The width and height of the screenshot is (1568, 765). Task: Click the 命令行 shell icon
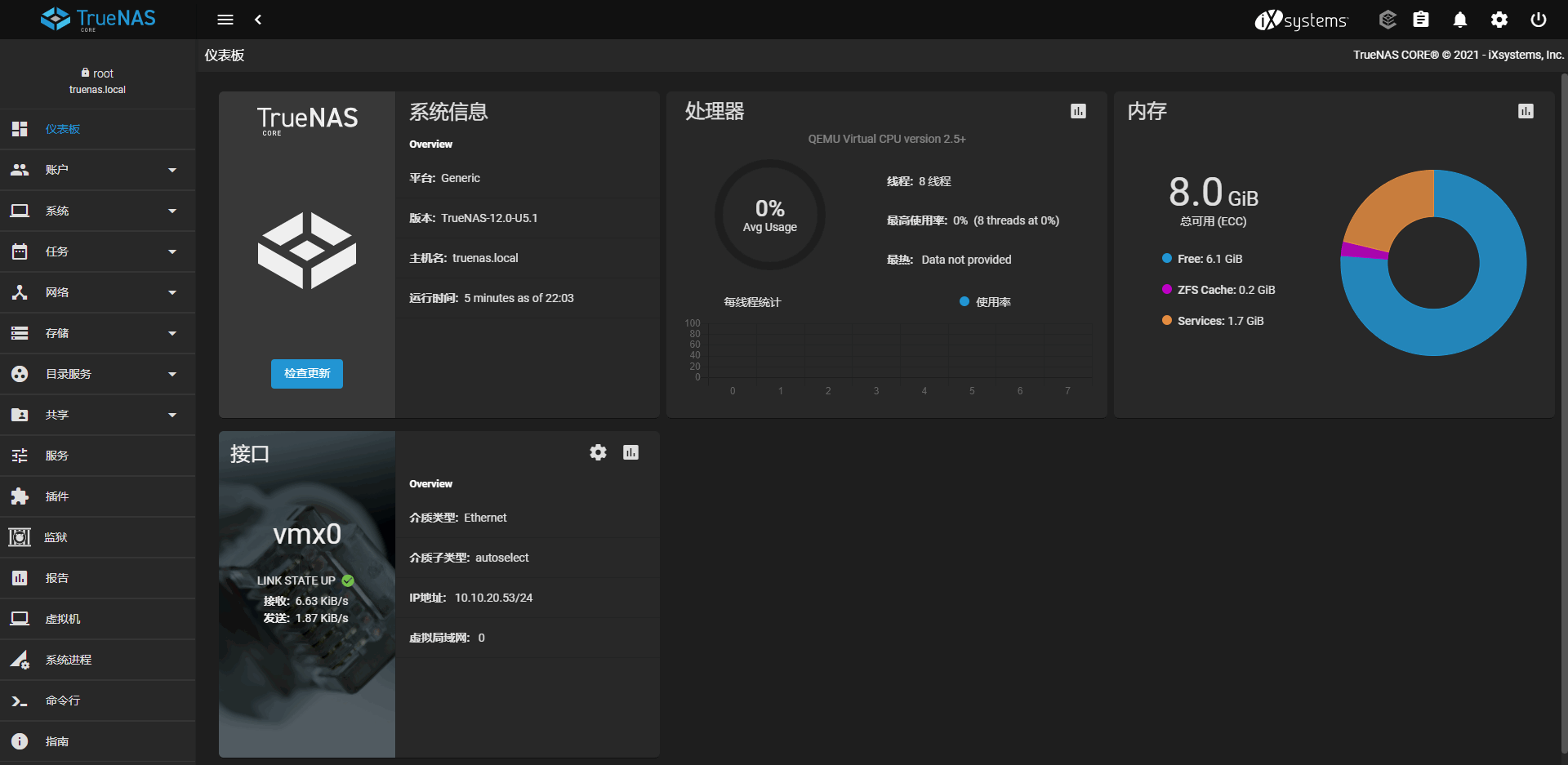tap(20, 701)
